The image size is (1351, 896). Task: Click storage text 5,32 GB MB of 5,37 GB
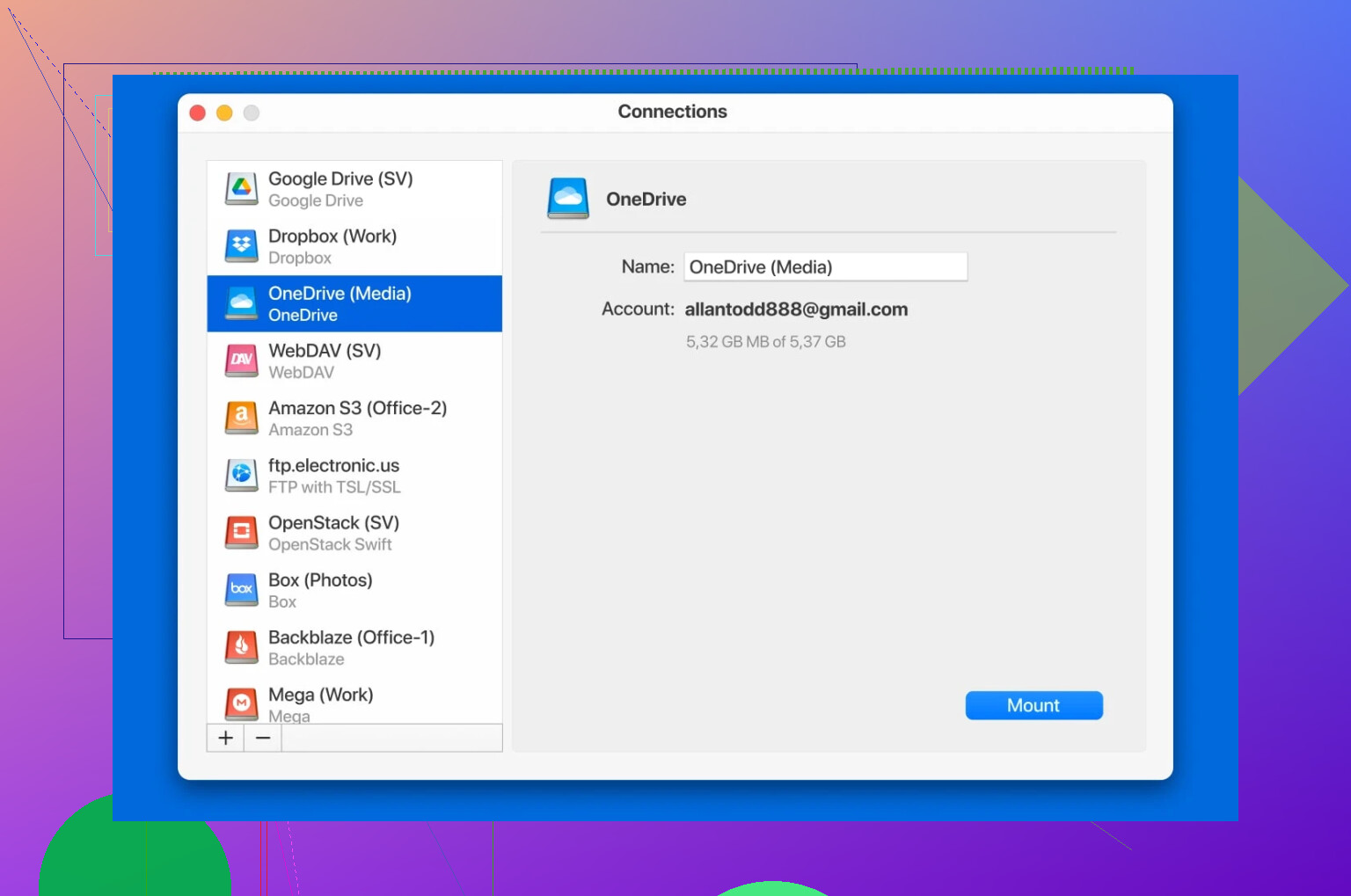(x=765, y=342)
